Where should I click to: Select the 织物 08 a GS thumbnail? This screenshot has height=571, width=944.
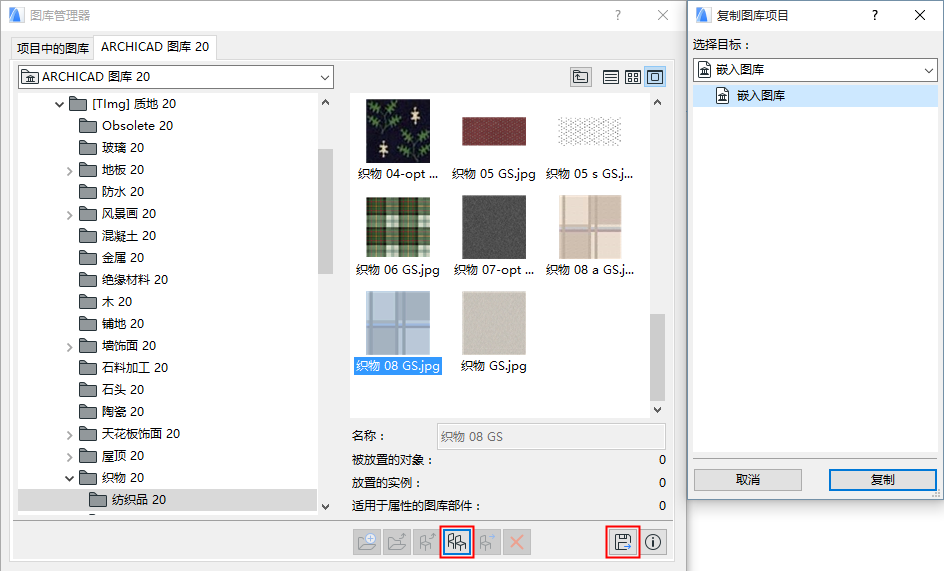pos(589,227)
